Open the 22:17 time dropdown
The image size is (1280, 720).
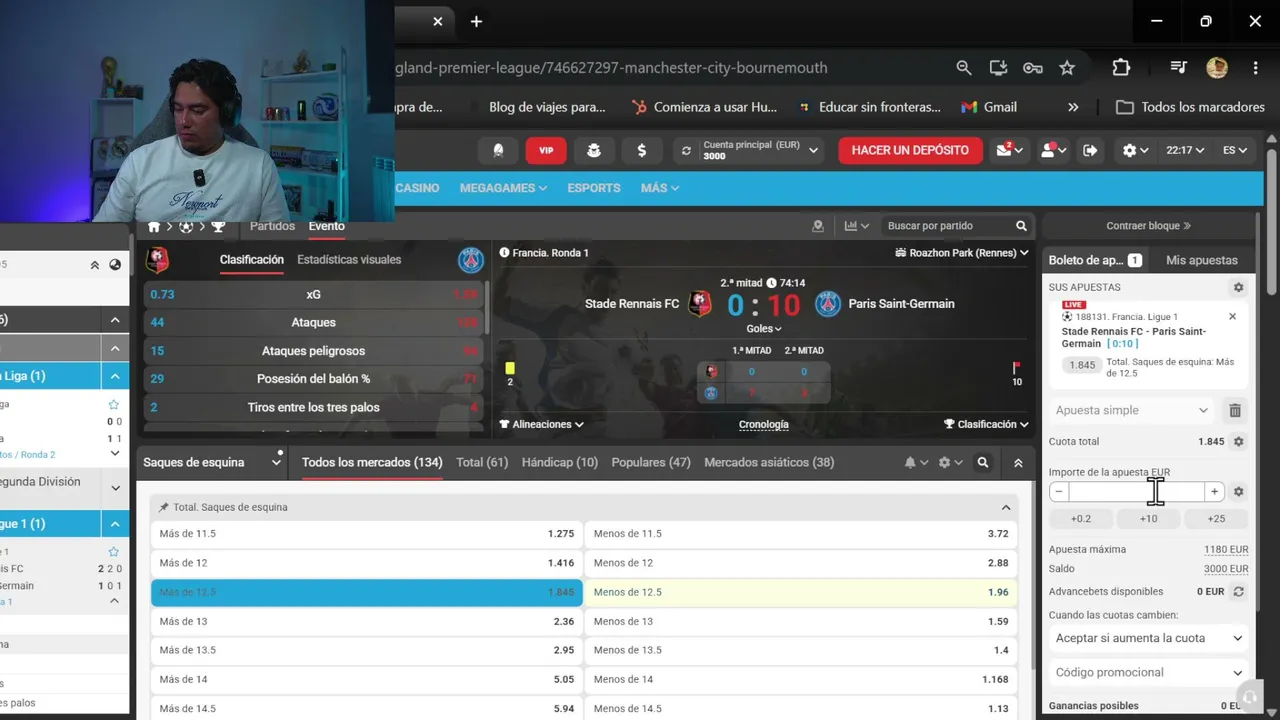pyautogui.click(x=1184, y=150)
